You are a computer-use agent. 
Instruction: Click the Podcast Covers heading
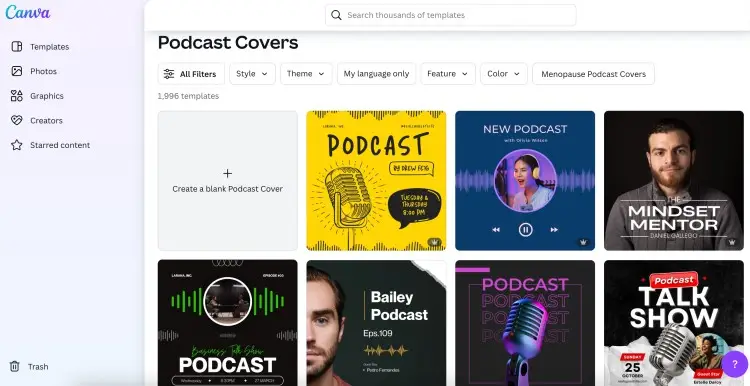click(228, 43)
